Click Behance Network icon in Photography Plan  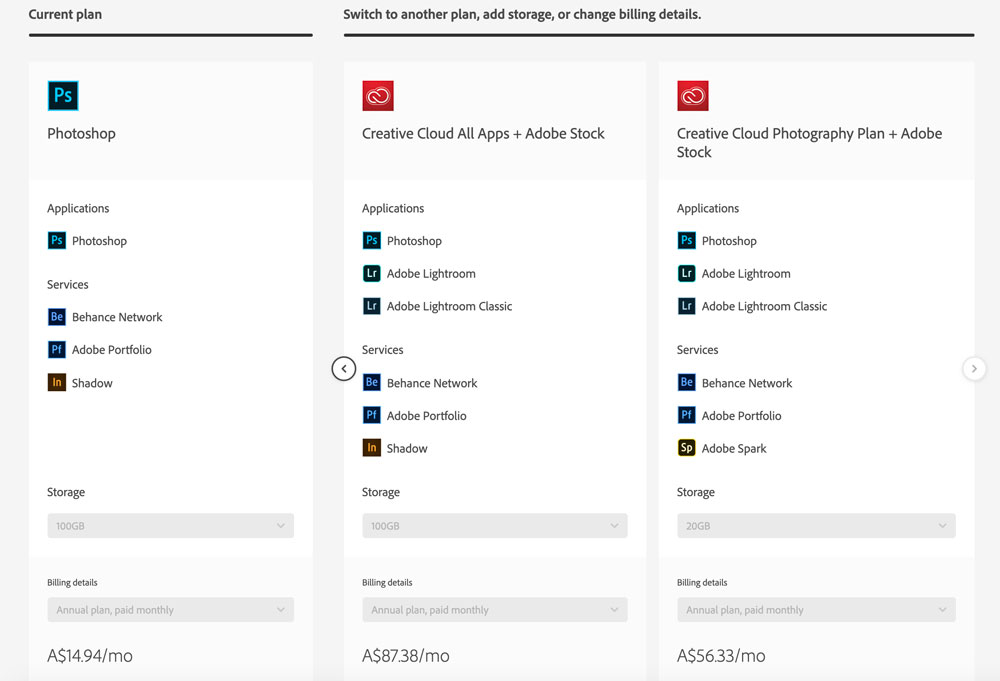(x=687, y=383)
